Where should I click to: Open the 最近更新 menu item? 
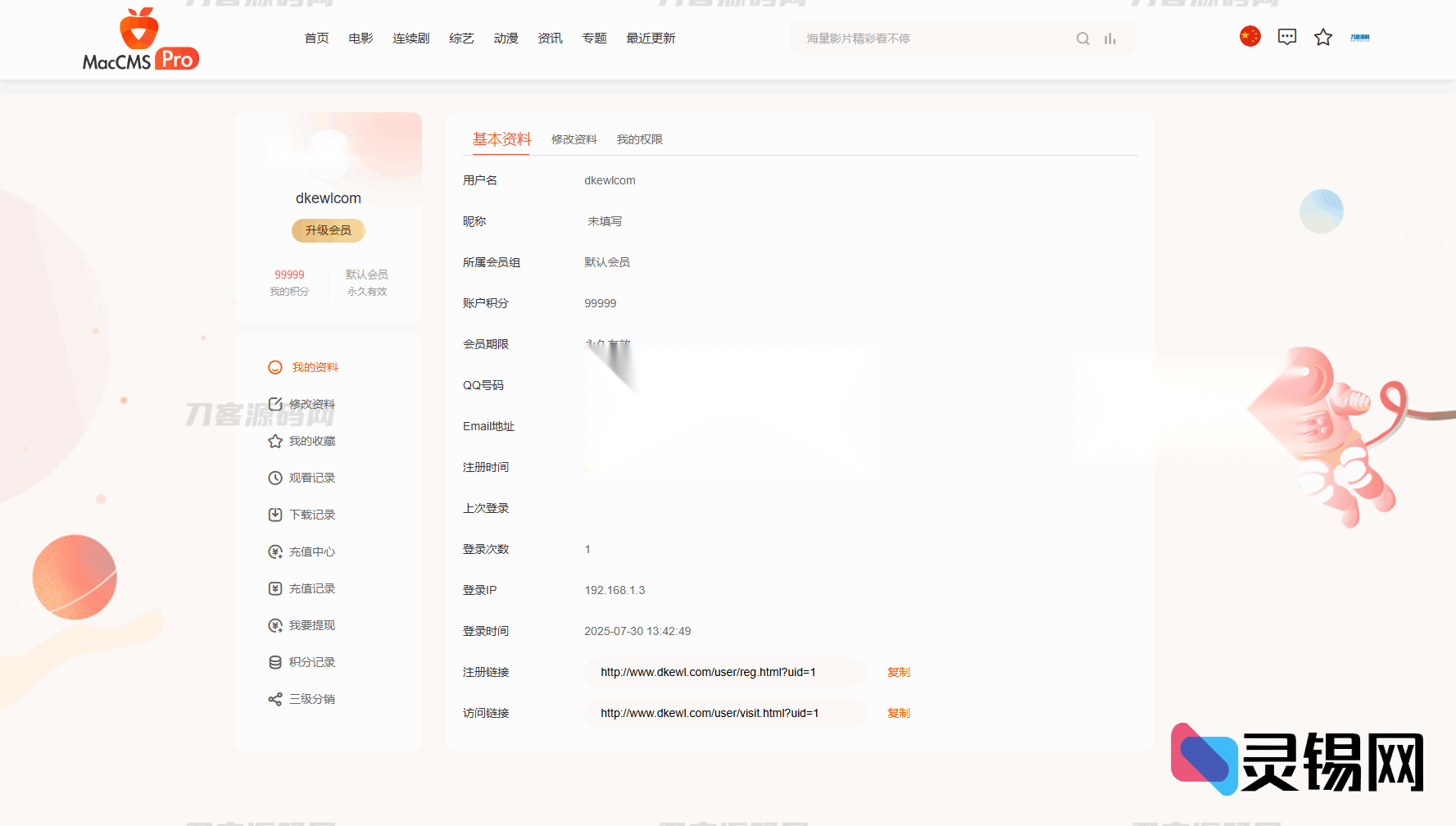(651, 38)
